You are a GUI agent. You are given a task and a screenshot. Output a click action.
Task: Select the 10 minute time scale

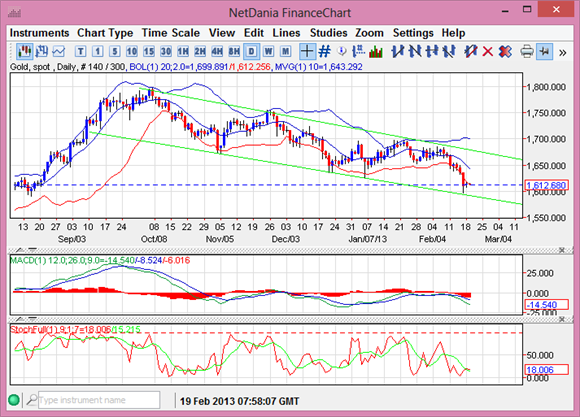coord(131,51)
